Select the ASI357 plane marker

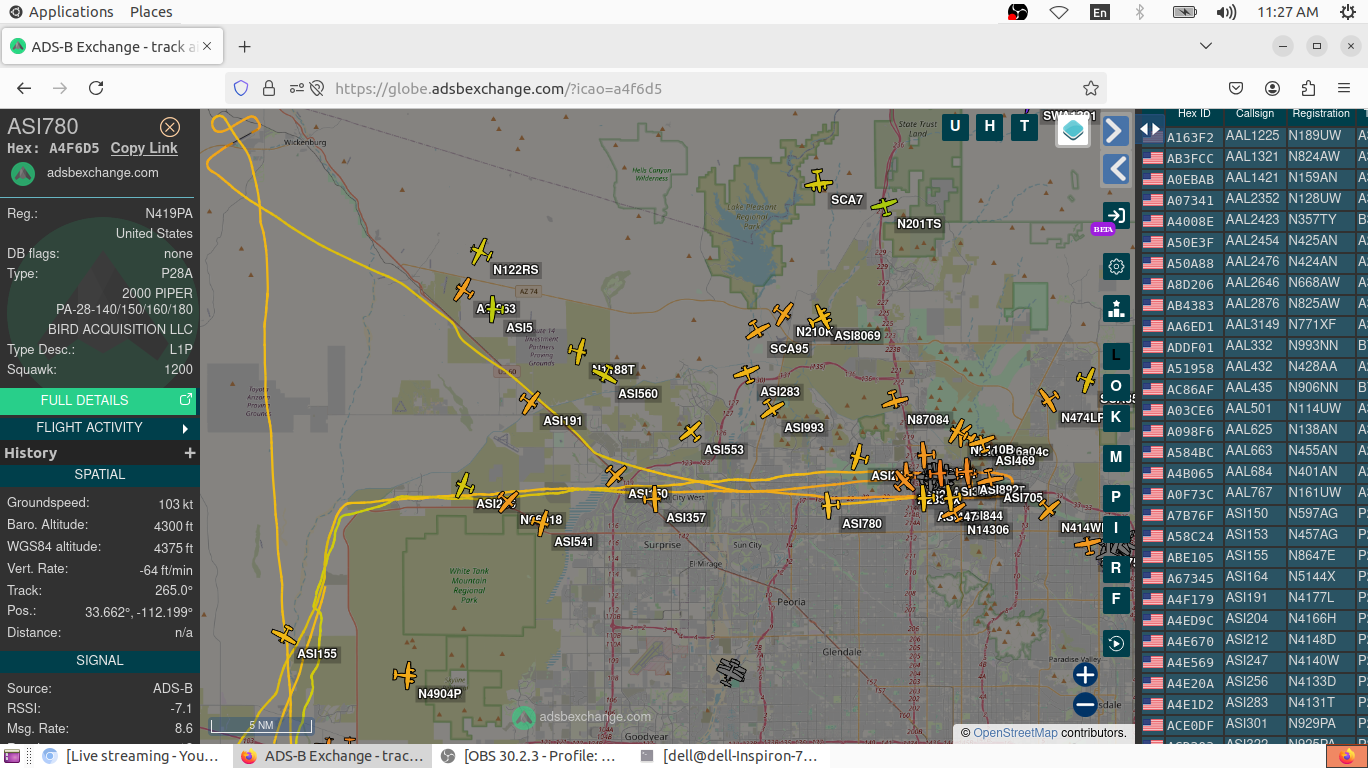[653, 499]
